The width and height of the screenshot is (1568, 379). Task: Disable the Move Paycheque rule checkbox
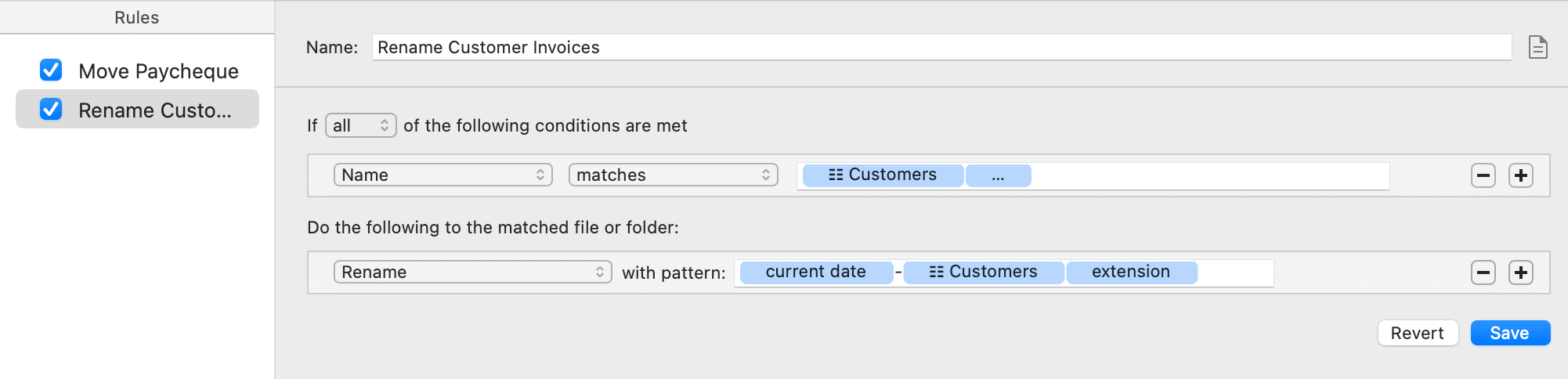point(51,70)
